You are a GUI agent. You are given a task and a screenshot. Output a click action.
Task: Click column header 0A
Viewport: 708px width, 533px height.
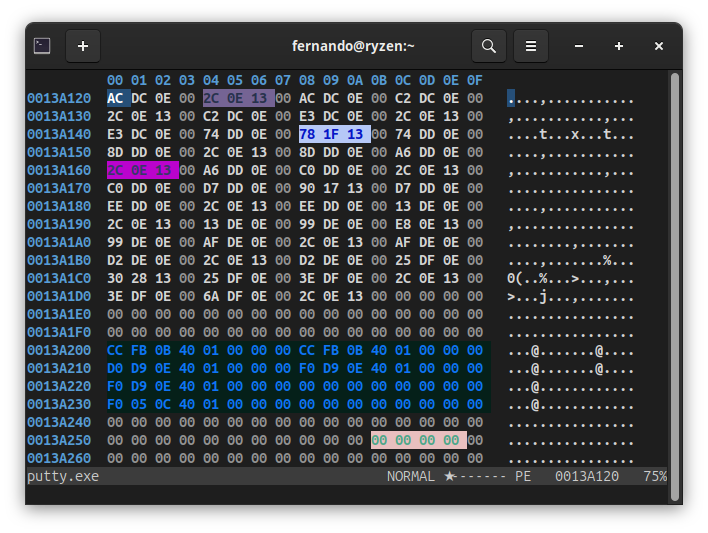click(x=355, y=80)
